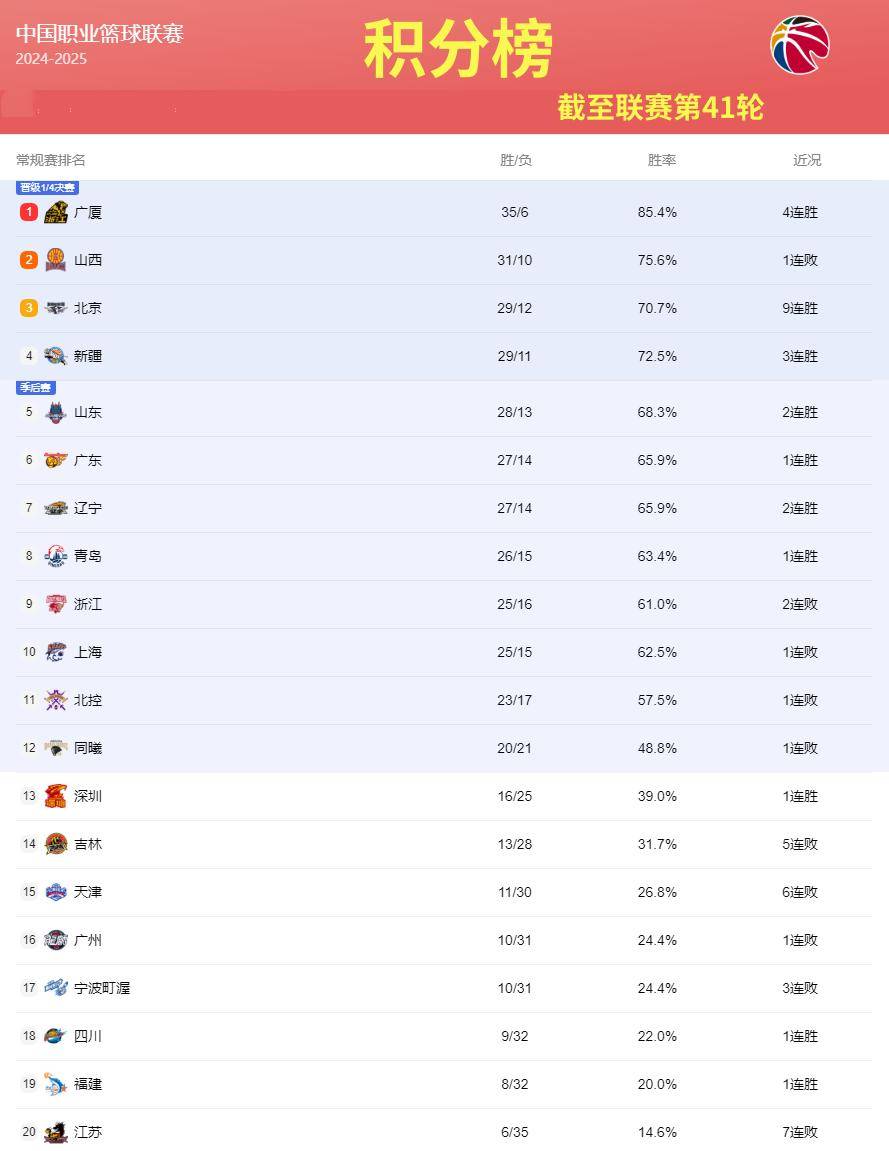Click the 江苏 team logo
Viewport: 889px width, 1151px height.
coord(56,1132)
